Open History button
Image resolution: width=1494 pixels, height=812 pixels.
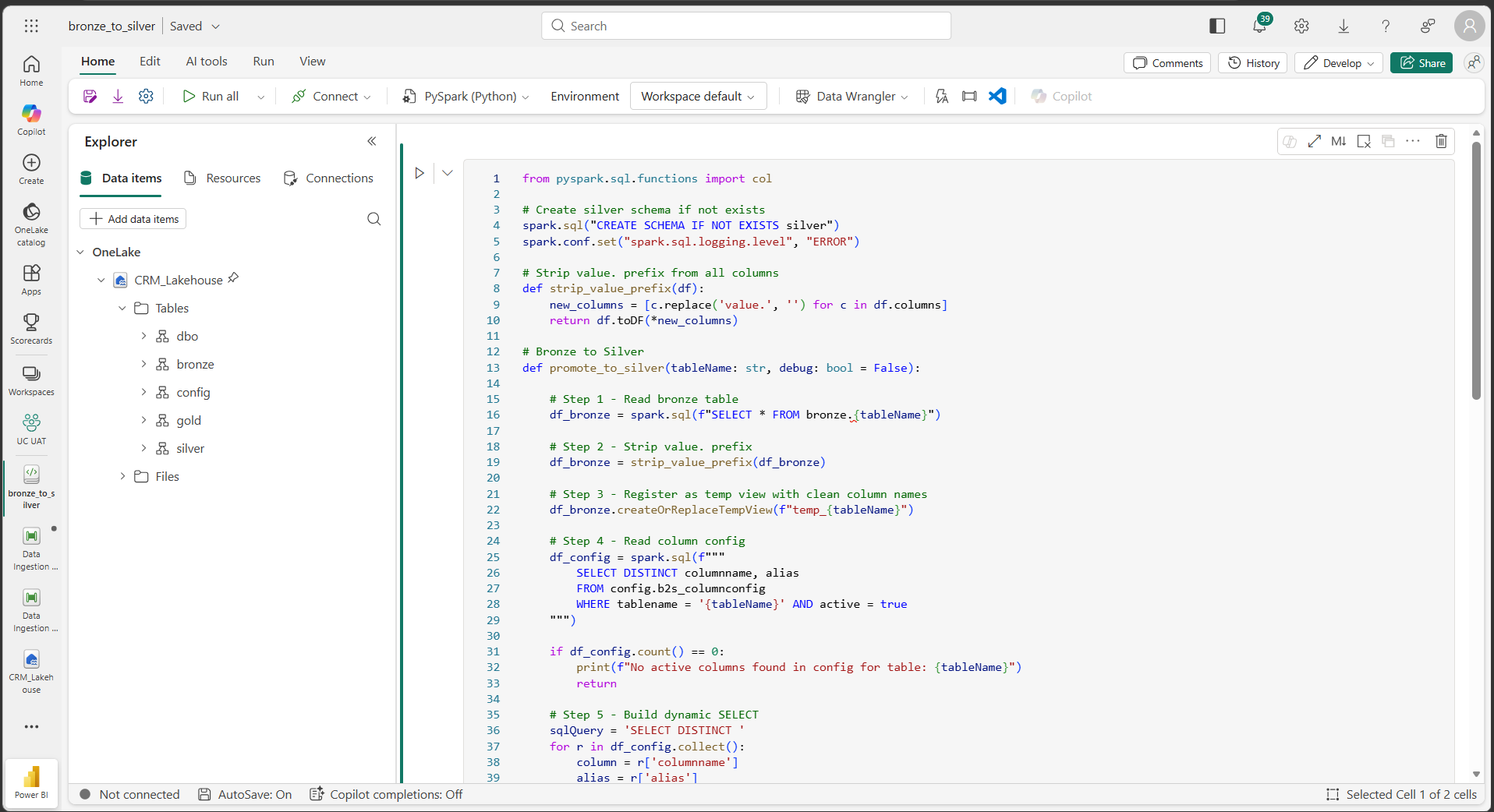tap(1254, 63)
